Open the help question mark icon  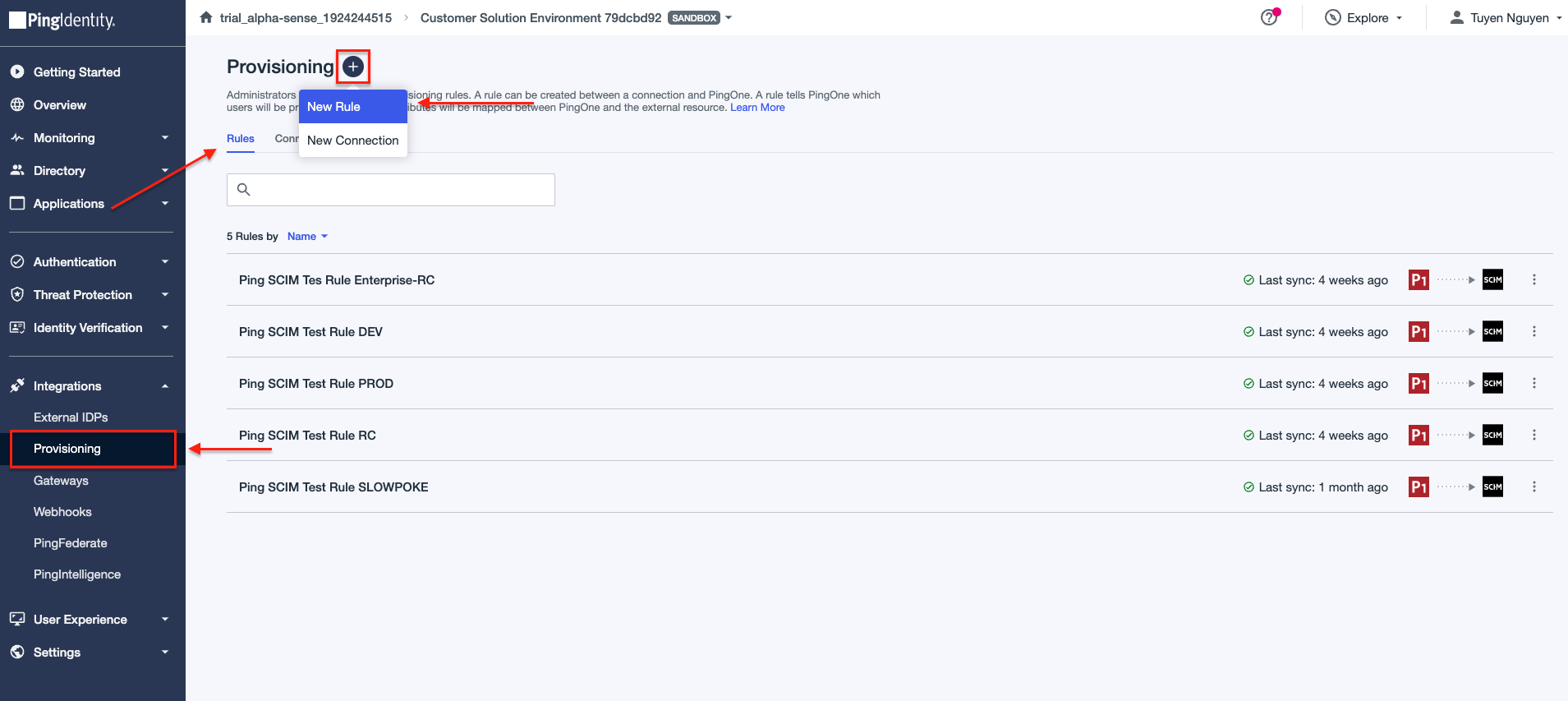pyautogui.click(x=1269, y=17)
